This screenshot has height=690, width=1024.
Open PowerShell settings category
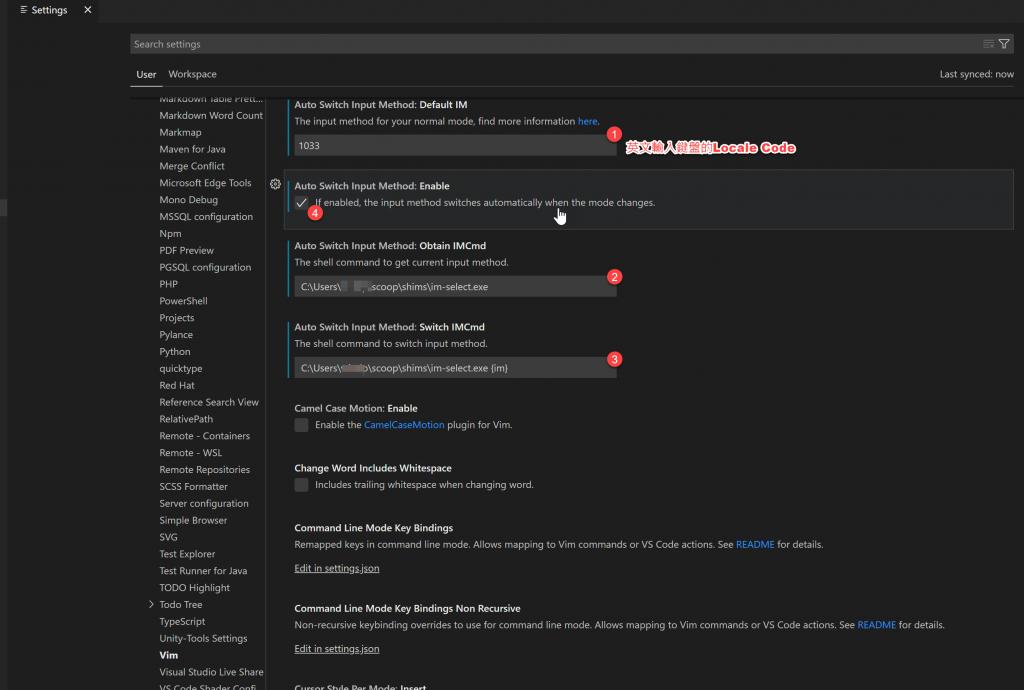point(184,302)
